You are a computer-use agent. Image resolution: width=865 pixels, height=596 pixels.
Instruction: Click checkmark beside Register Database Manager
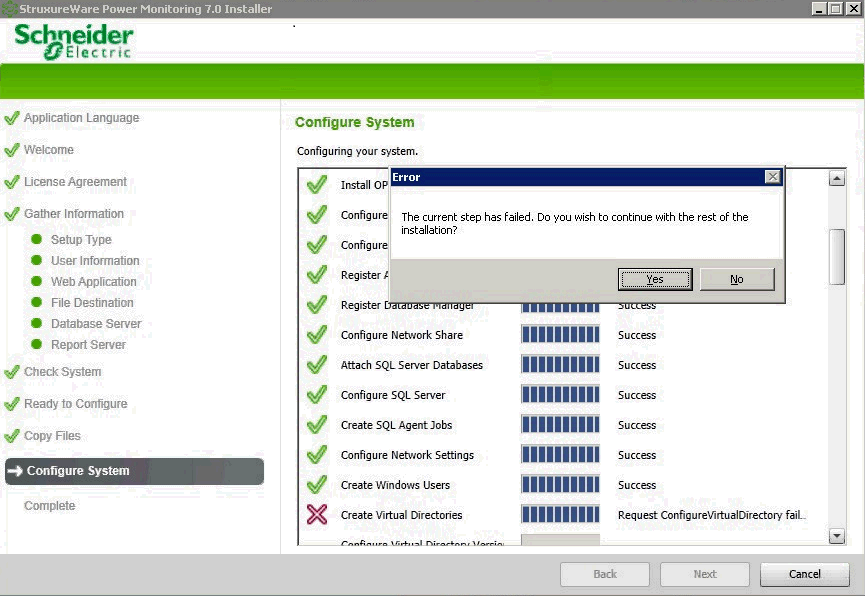[317, 305]
